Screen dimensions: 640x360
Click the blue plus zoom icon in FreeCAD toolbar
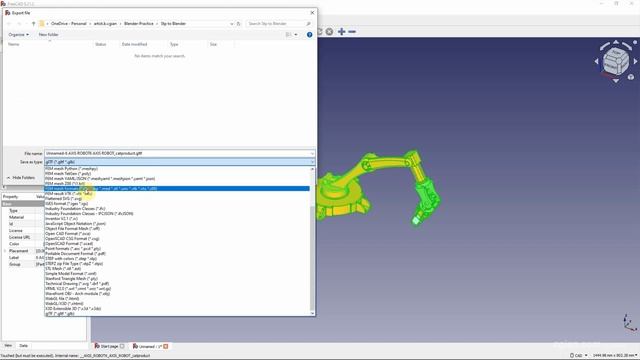[342, 31]
